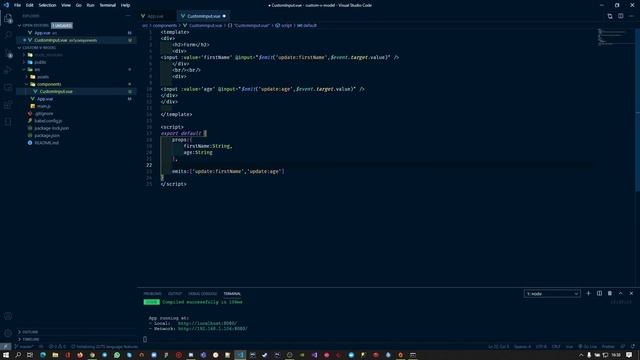Open the View menu
The width and height of the screenshot is (640, 360).
[x=66, y=5]
